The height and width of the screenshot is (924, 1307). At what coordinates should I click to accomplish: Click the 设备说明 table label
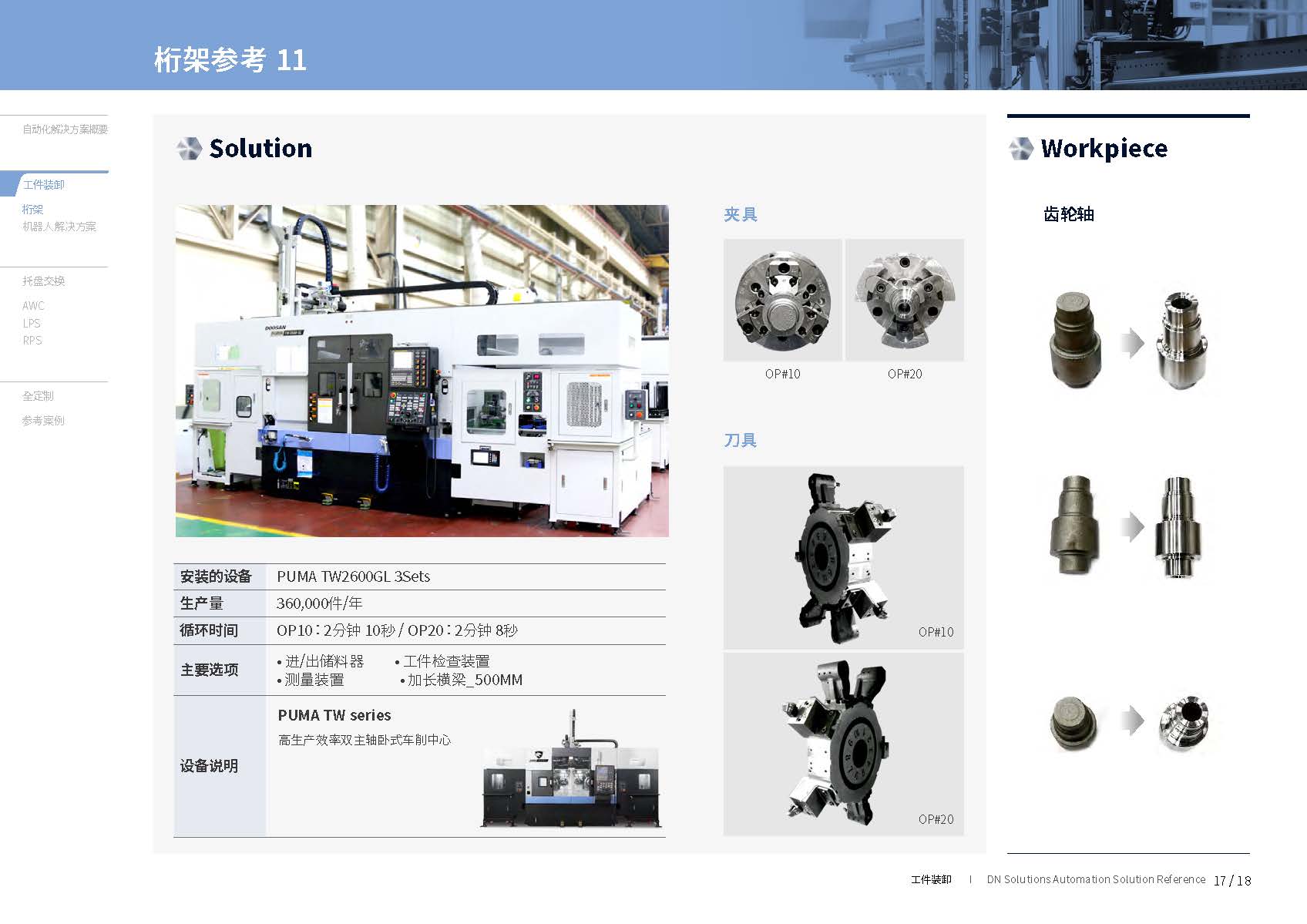coord(209,766)
